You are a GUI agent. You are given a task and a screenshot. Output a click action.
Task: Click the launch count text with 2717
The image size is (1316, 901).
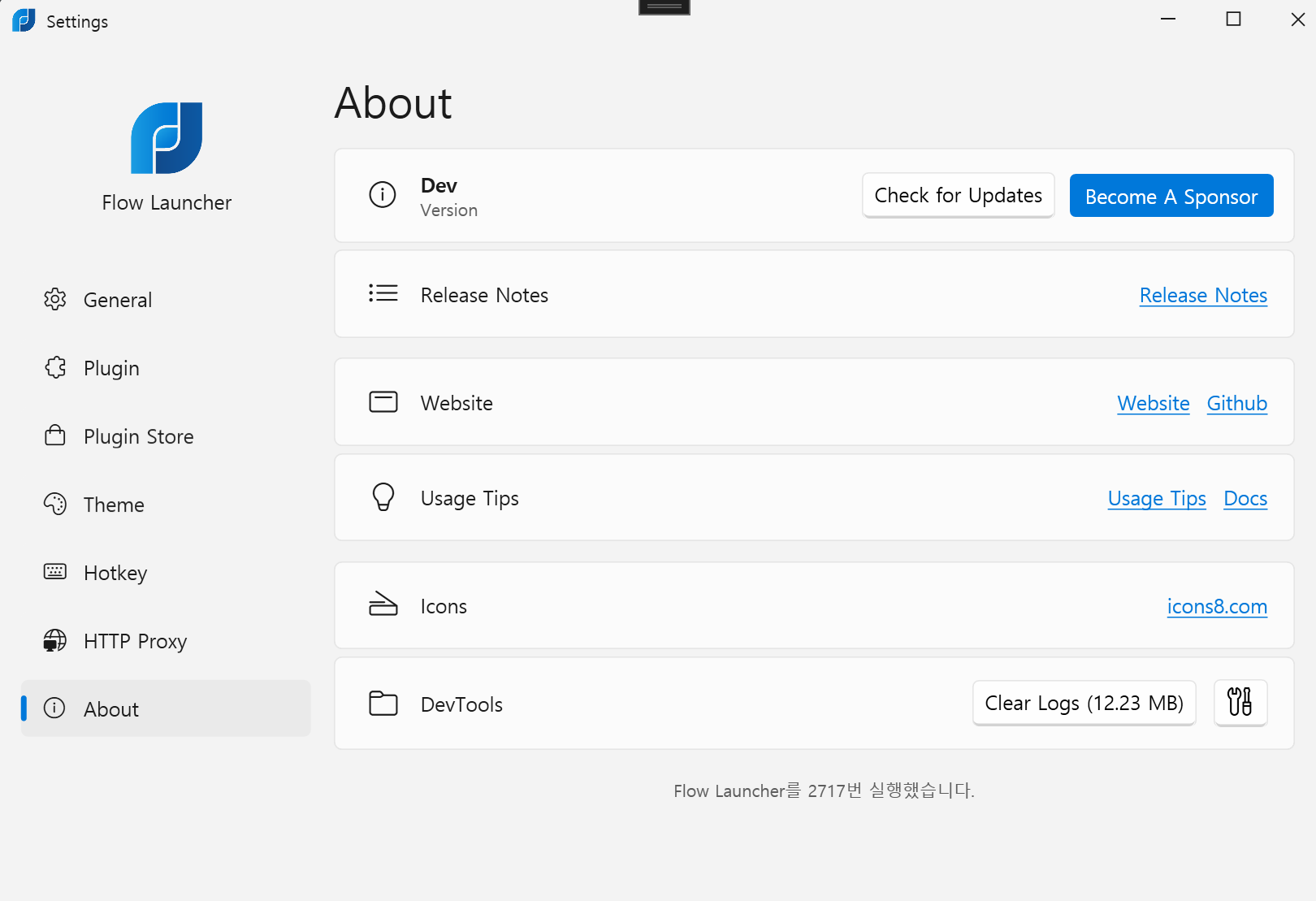(824, 791)
